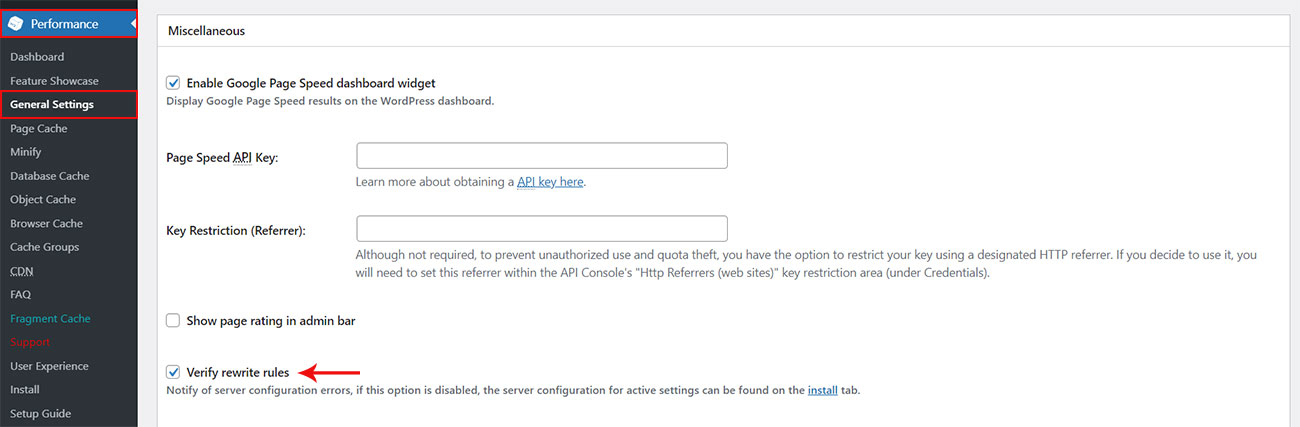Select General Settings in sidebar
1300x427 pixels.
(52, 104)
